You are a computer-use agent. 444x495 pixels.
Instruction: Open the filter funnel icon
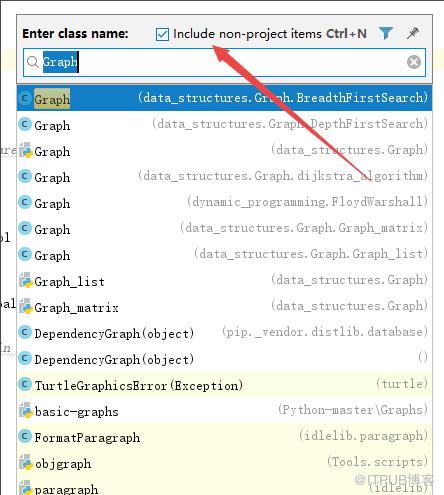point(386,33)
